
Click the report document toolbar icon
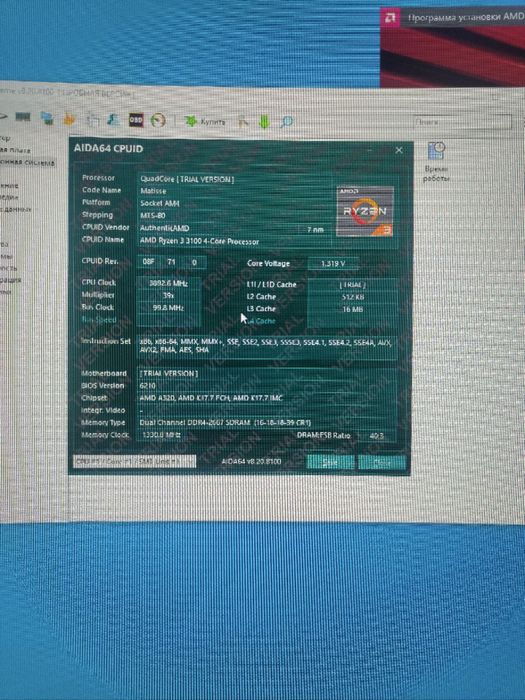(x=92, y=119)
